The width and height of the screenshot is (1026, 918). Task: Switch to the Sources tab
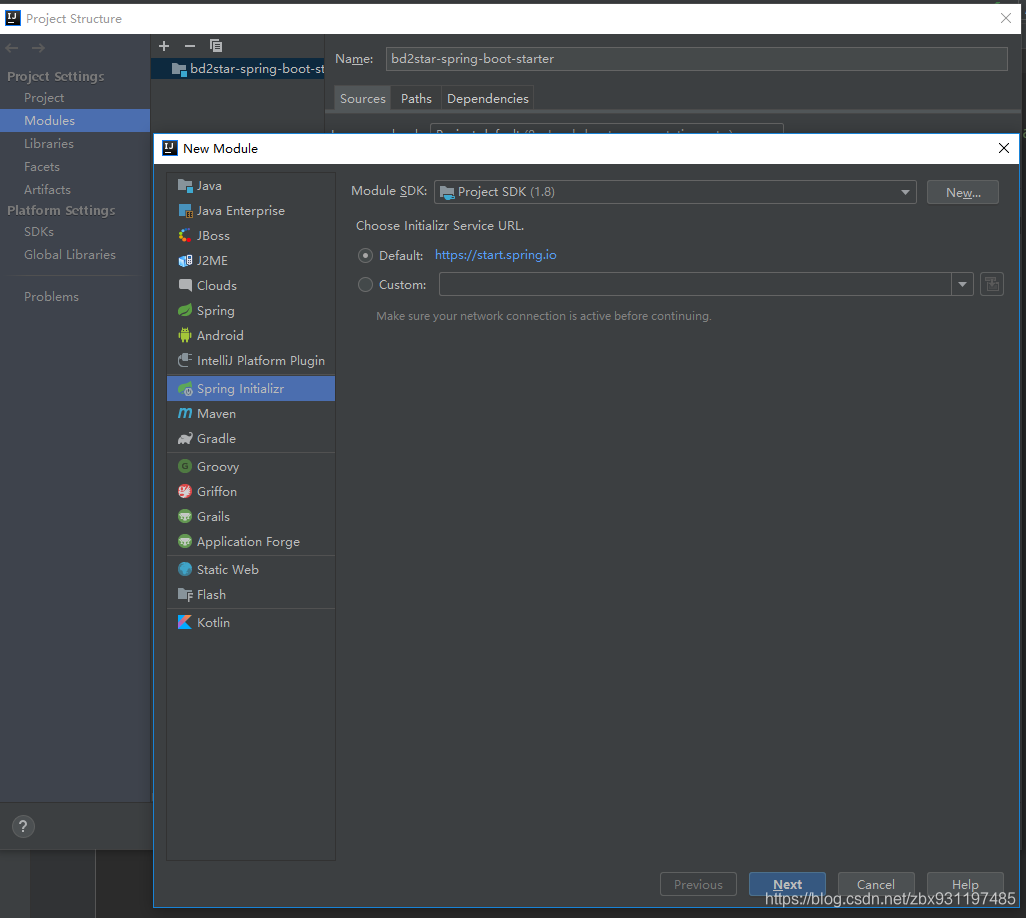363,99
